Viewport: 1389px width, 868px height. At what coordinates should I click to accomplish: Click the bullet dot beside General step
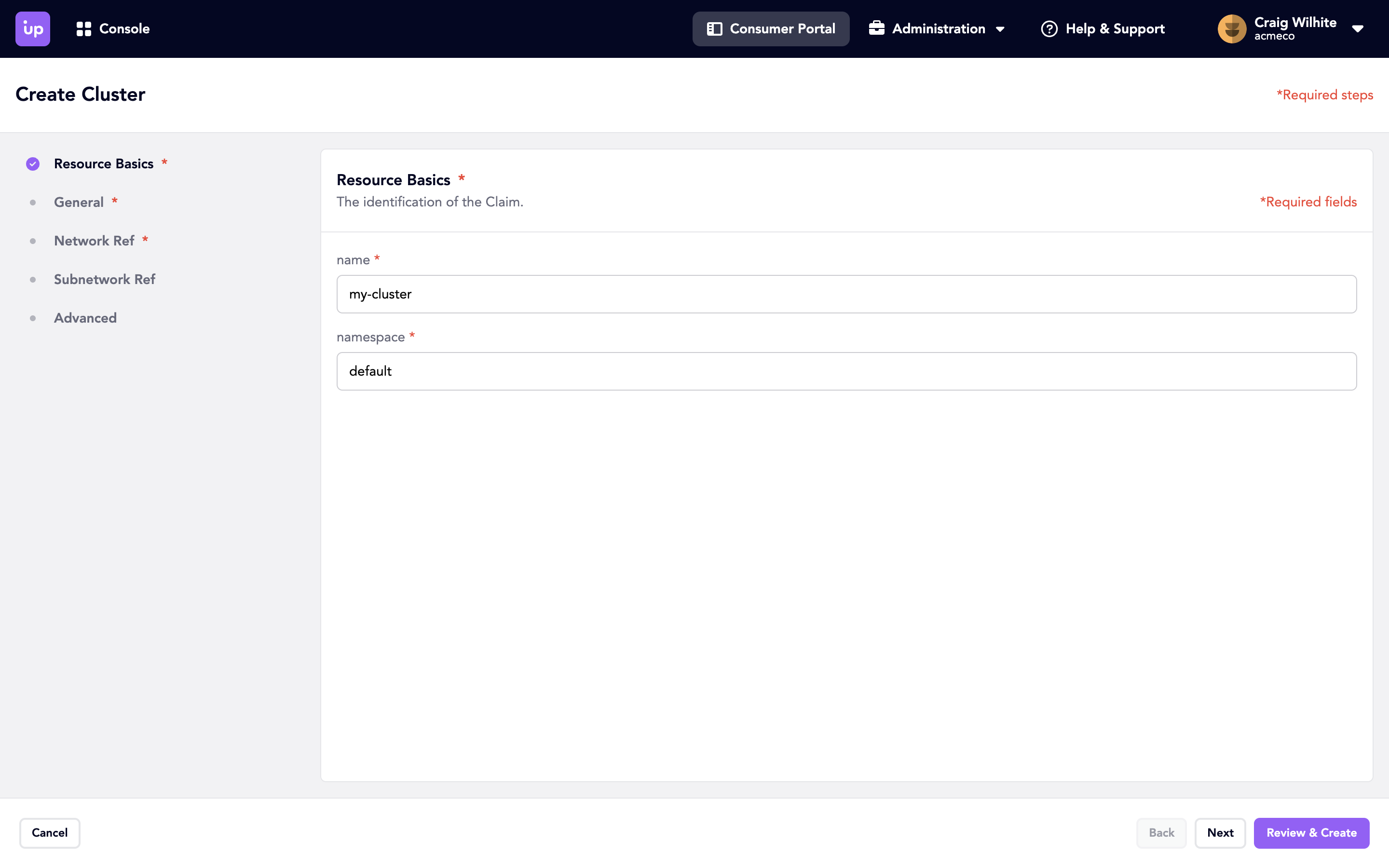33,203
